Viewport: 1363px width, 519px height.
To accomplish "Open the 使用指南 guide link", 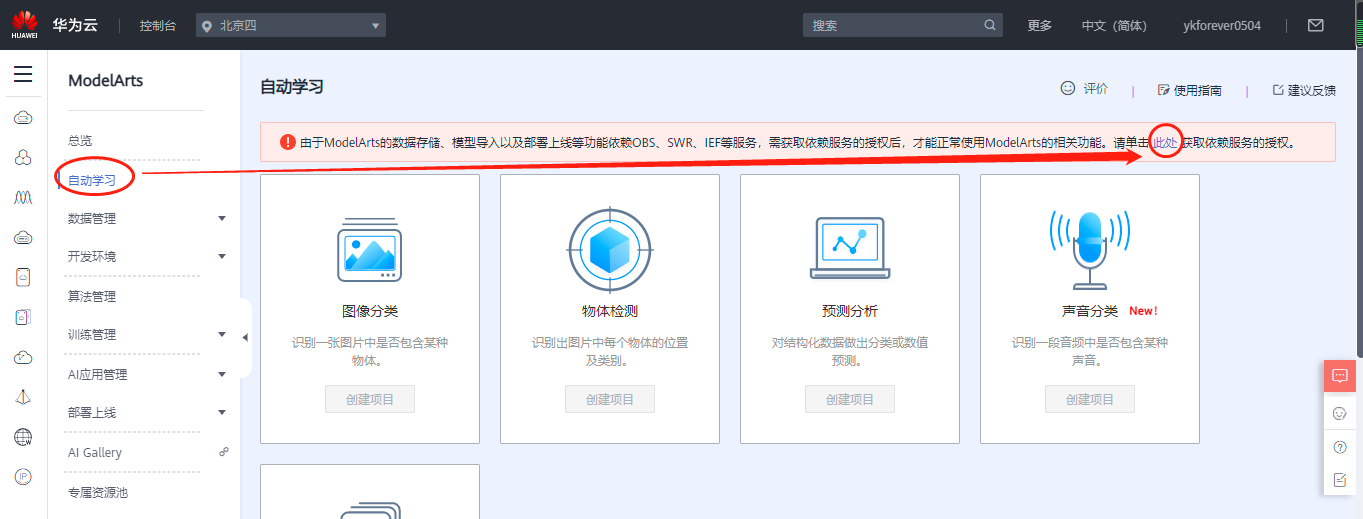I will [x=1190, y=90].
